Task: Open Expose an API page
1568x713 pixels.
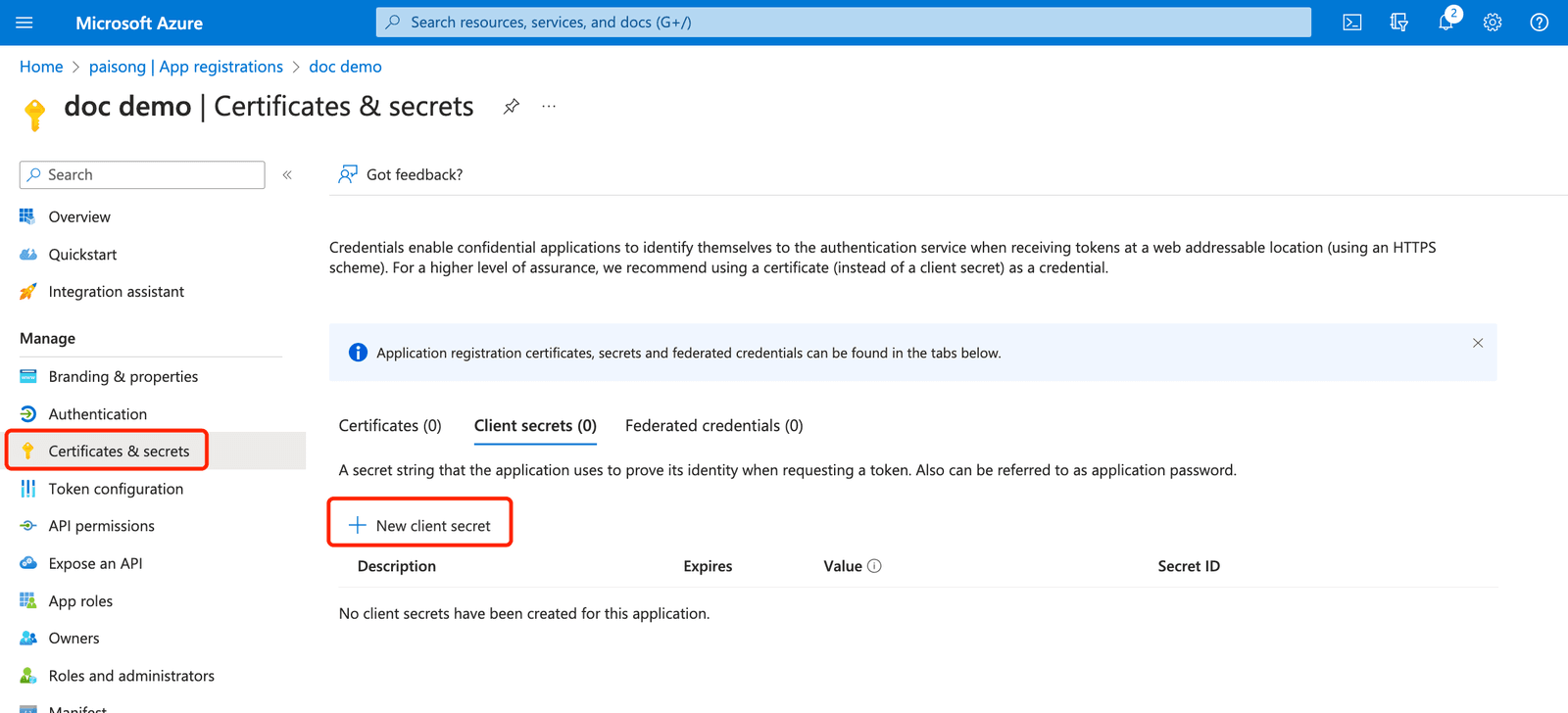Action: [x=95, y=563]
